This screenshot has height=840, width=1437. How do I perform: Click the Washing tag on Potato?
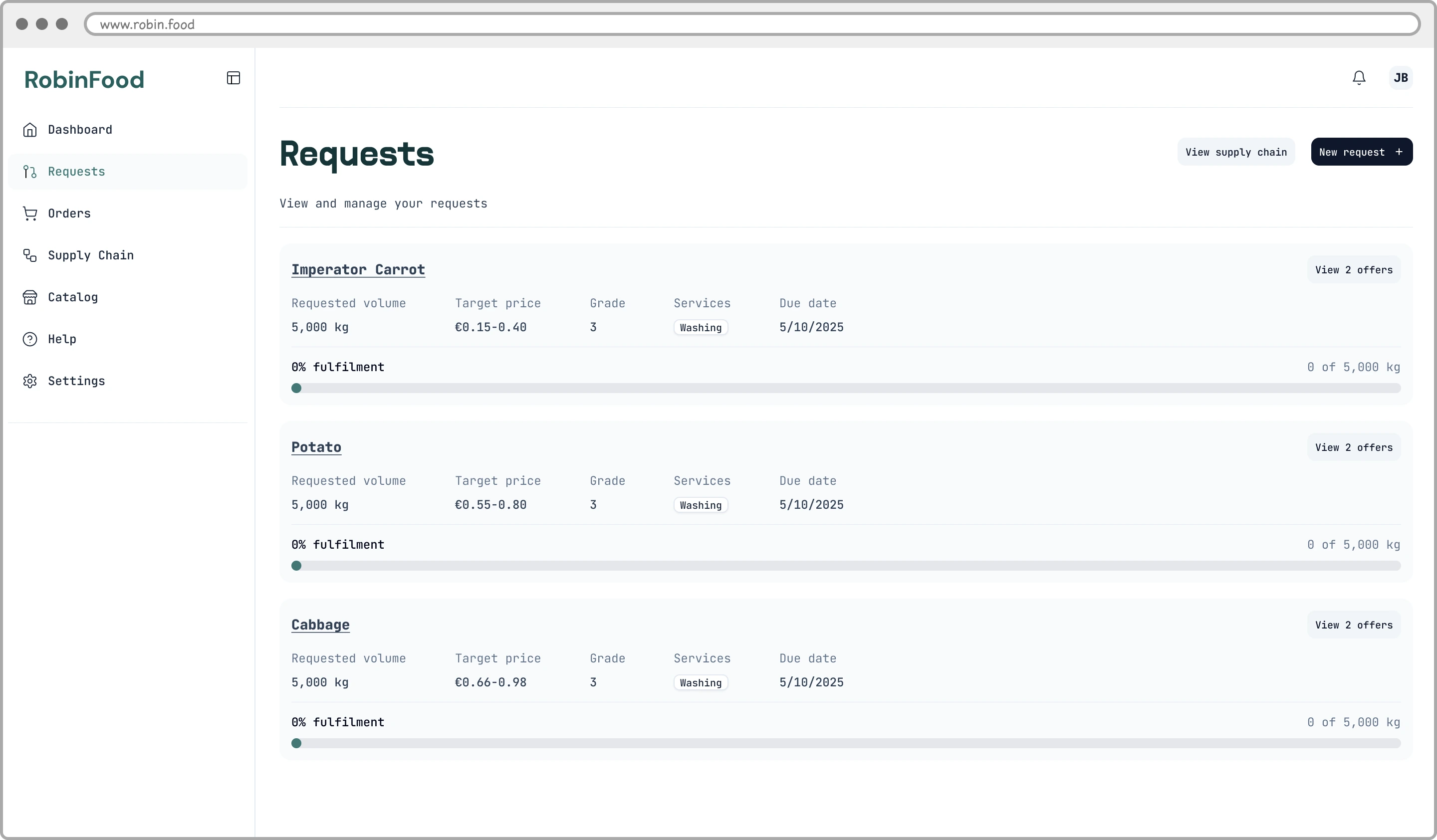pos(700,505)
